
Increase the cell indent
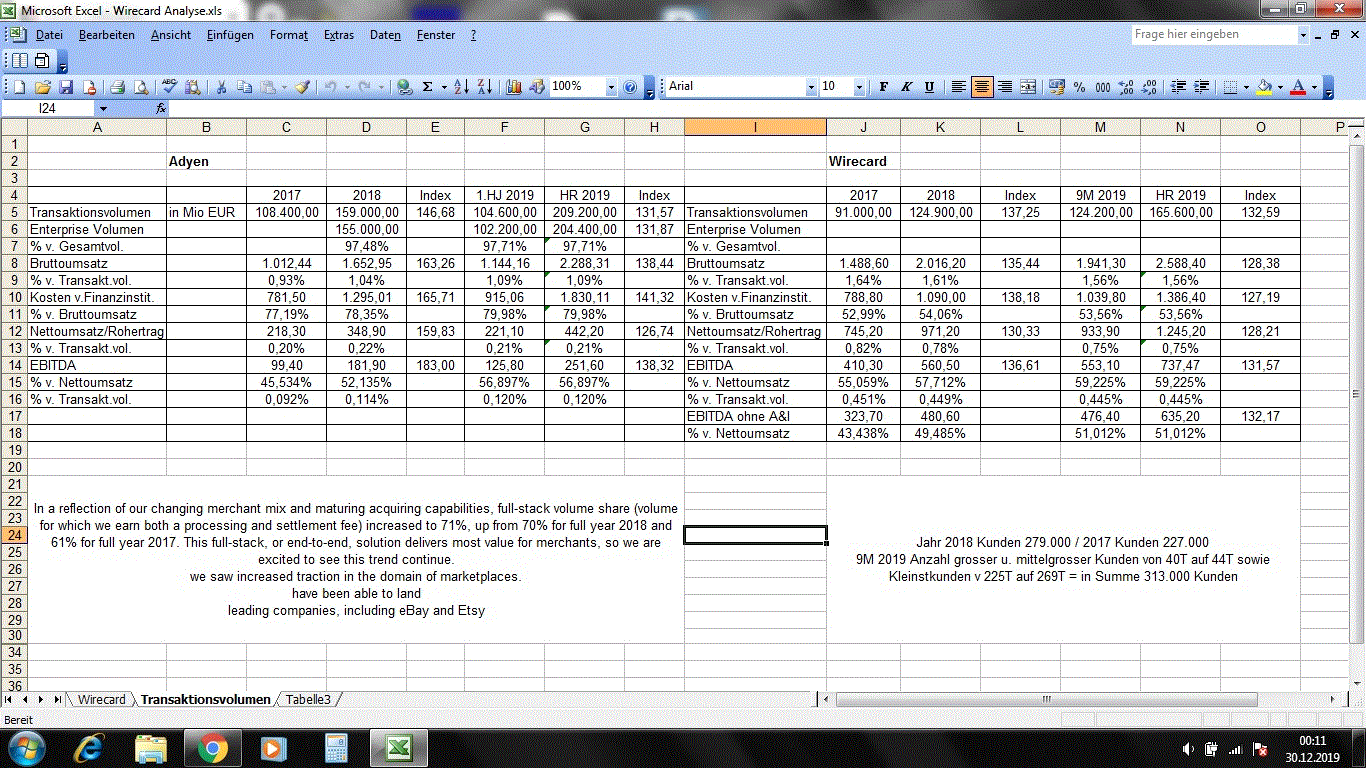point(1201,87)
